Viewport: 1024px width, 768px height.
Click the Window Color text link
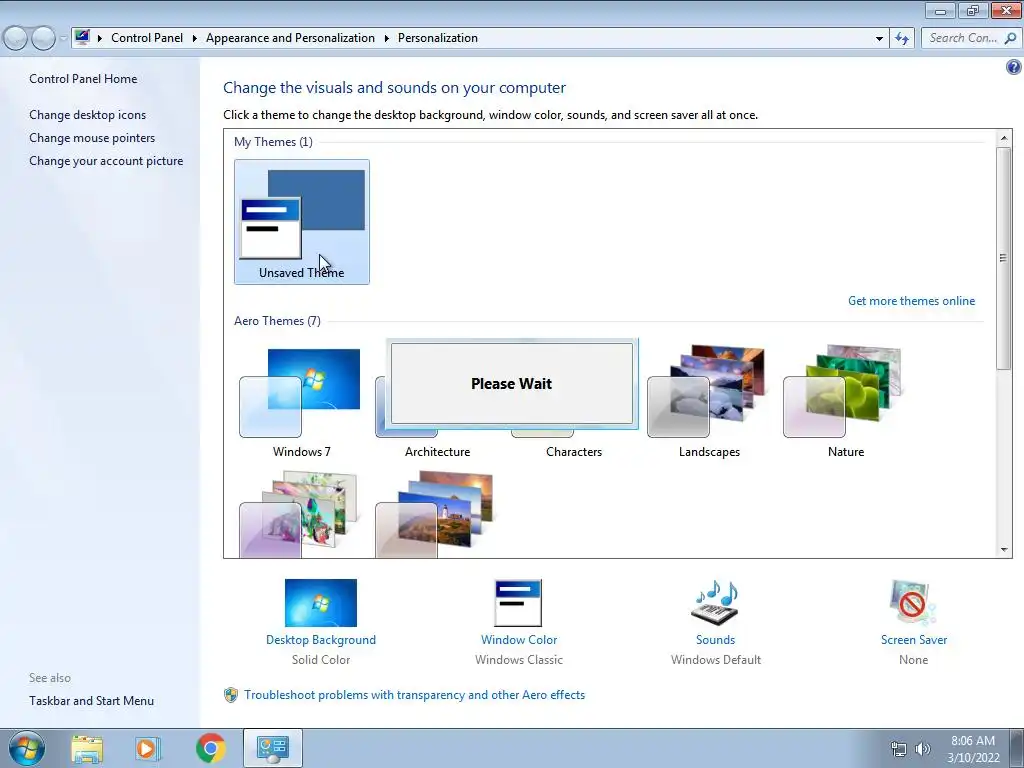519,640
